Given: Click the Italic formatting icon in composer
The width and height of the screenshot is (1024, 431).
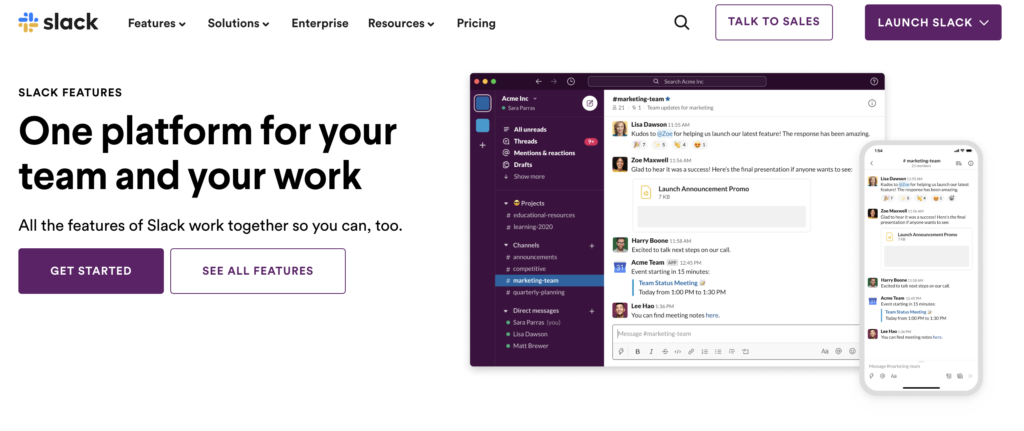Looking at the screenshot, I should click(x=651, y=351).
